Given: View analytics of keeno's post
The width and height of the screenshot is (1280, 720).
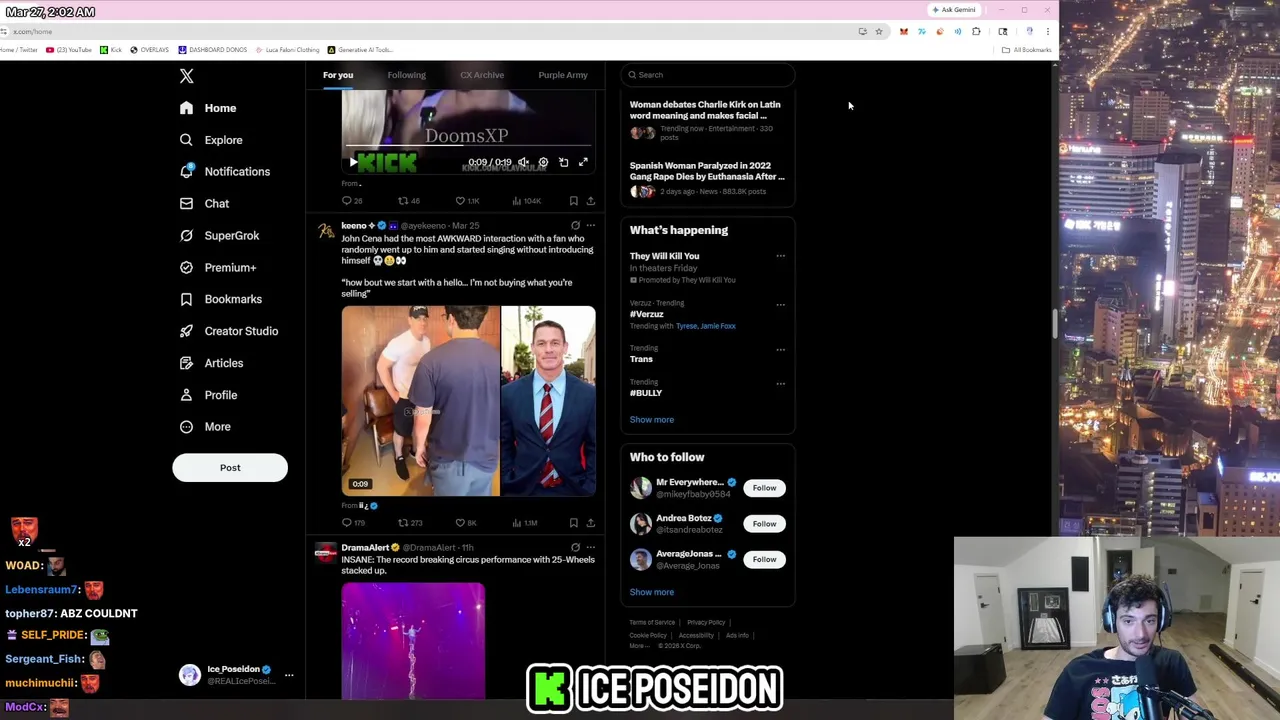Looking at the screenshot, I should coord(526,523).
